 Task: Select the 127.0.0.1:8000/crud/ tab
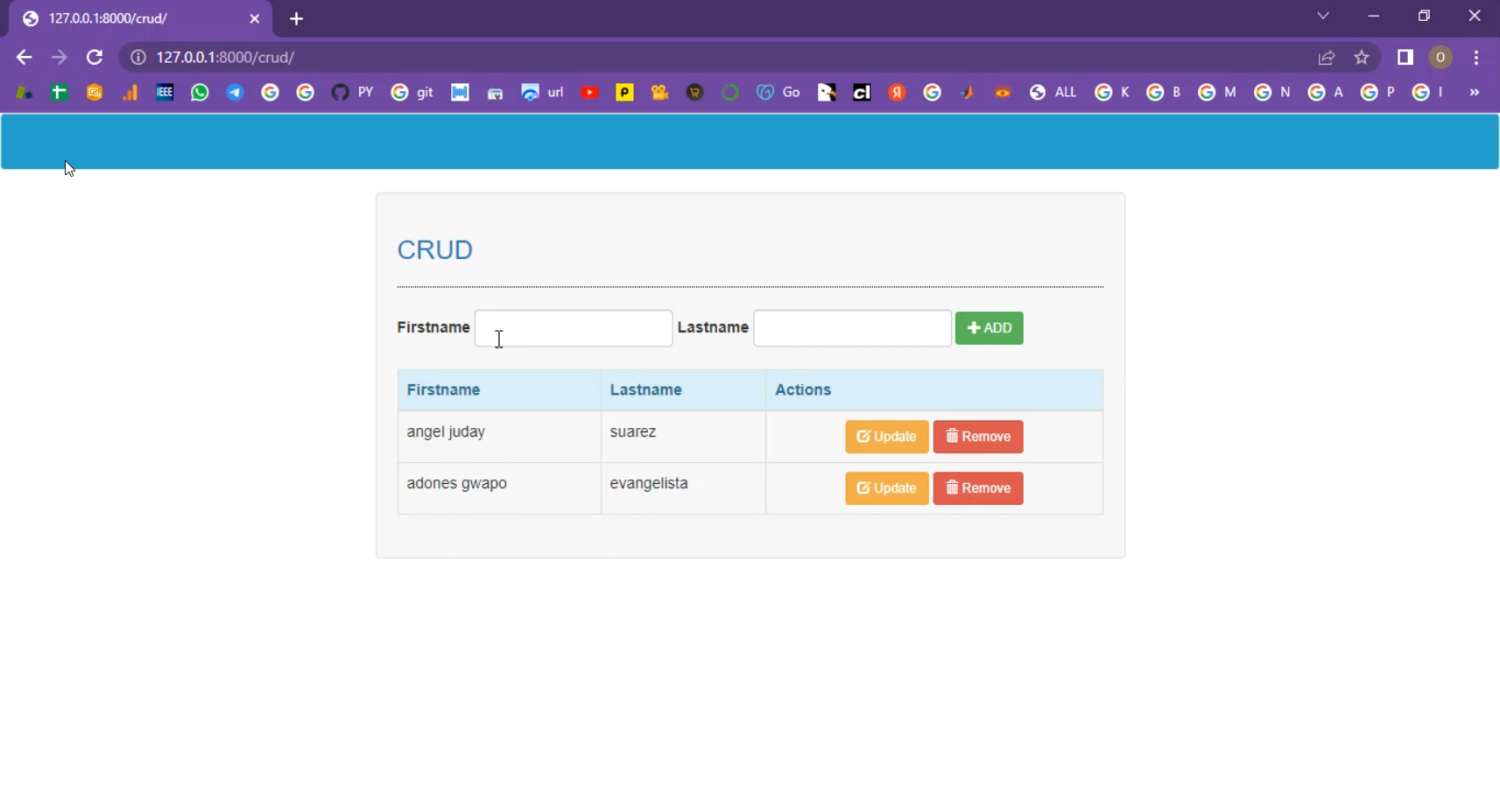tap(130, 18)
